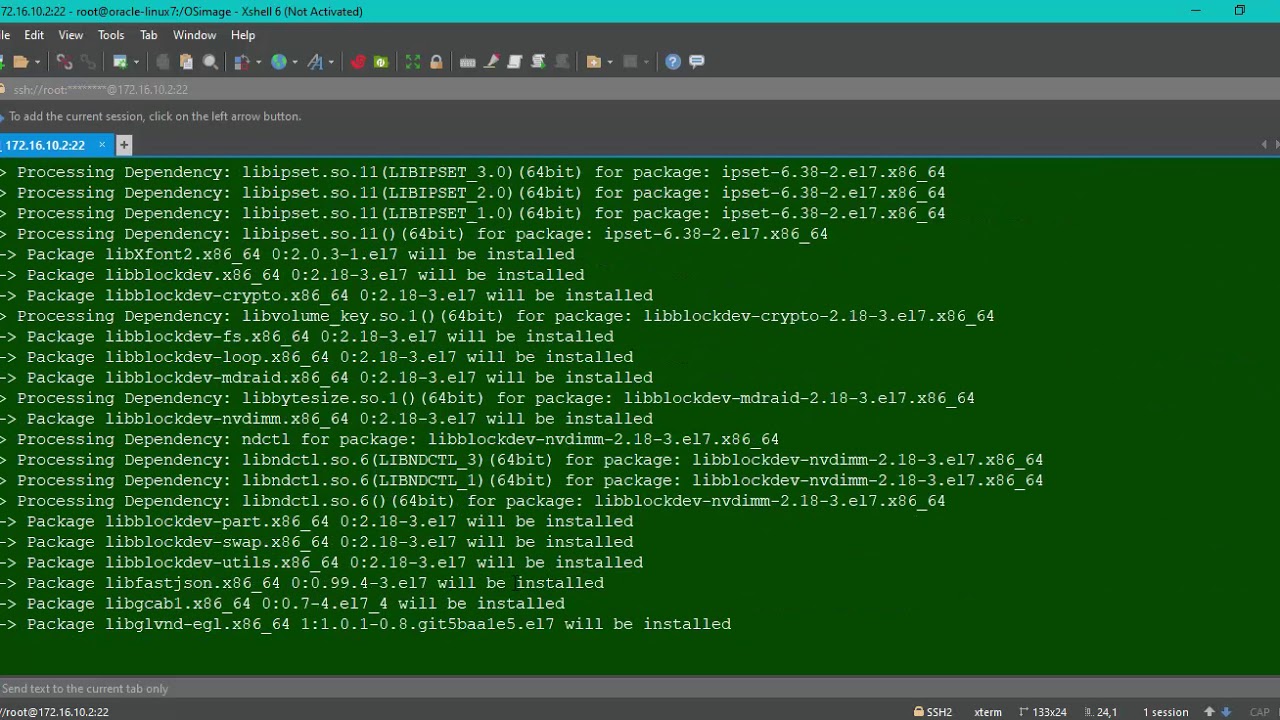Click the Lock Screen padlock icon
The height and width of the screenshot is (720, 1280).
tap(436, 62)
